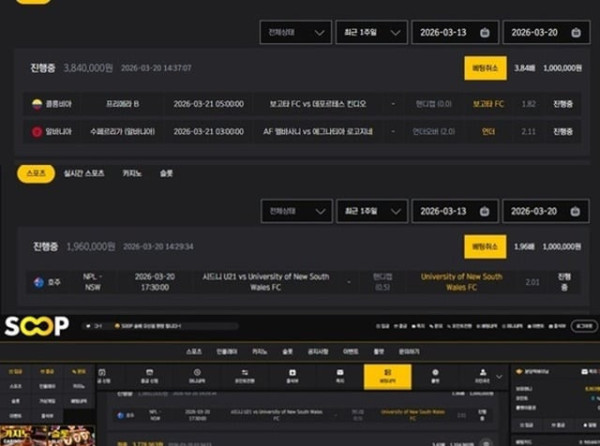Click the 보고타 FC vs 데포르테스 킨디오 match text

pyautogui.click(x=318, y=104)
